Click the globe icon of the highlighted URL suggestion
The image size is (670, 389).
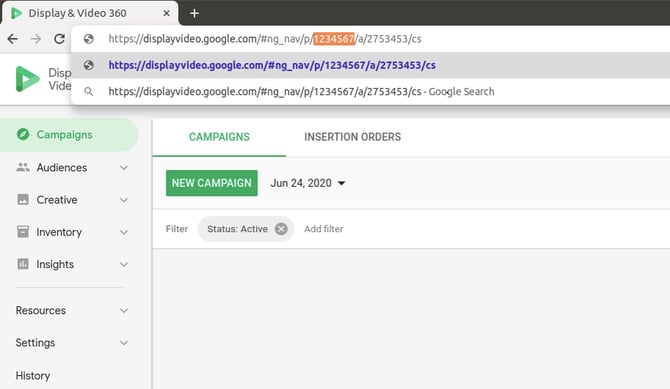point(88,65)
